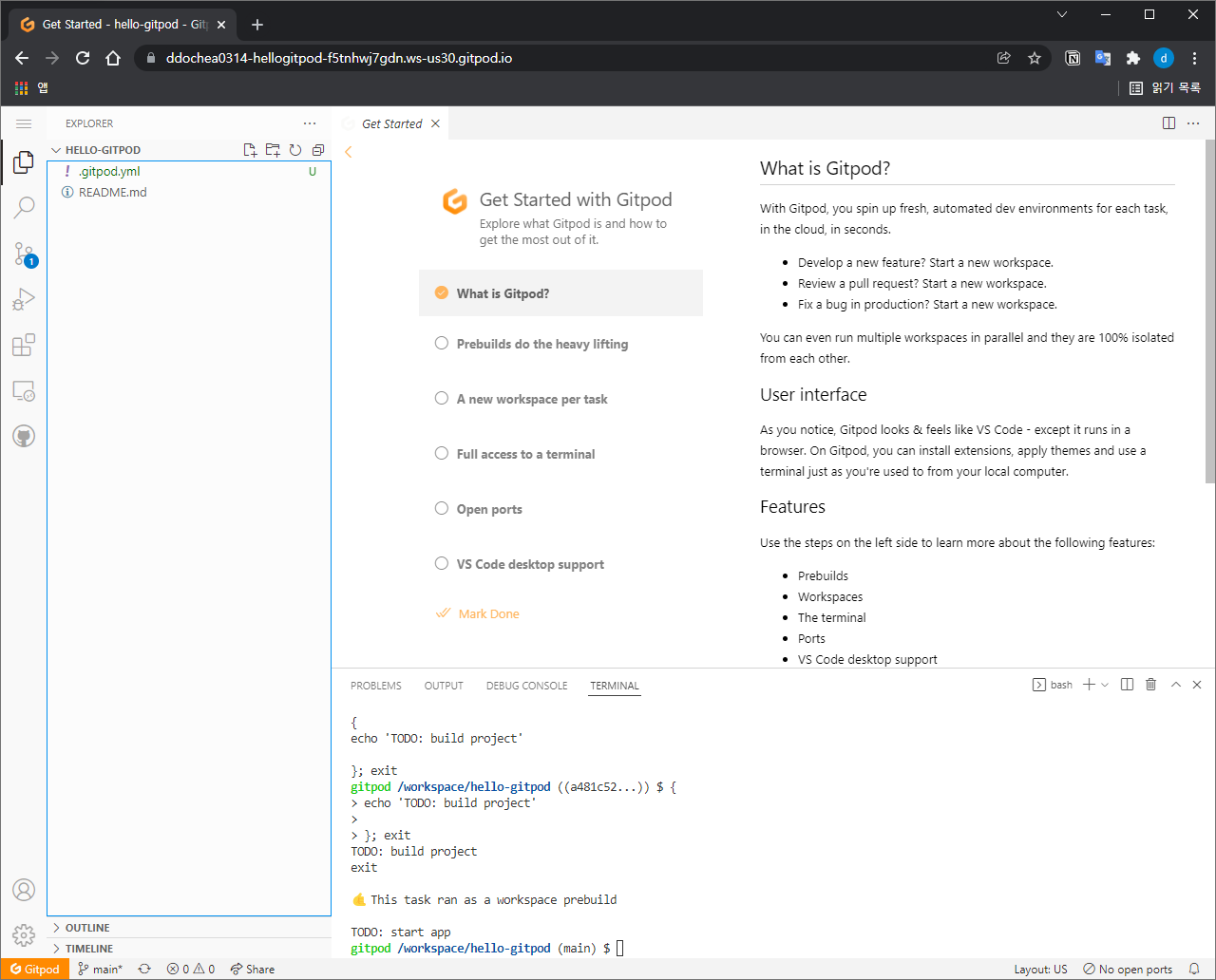Kill terminal with trash icon

tap(1151, 685)
